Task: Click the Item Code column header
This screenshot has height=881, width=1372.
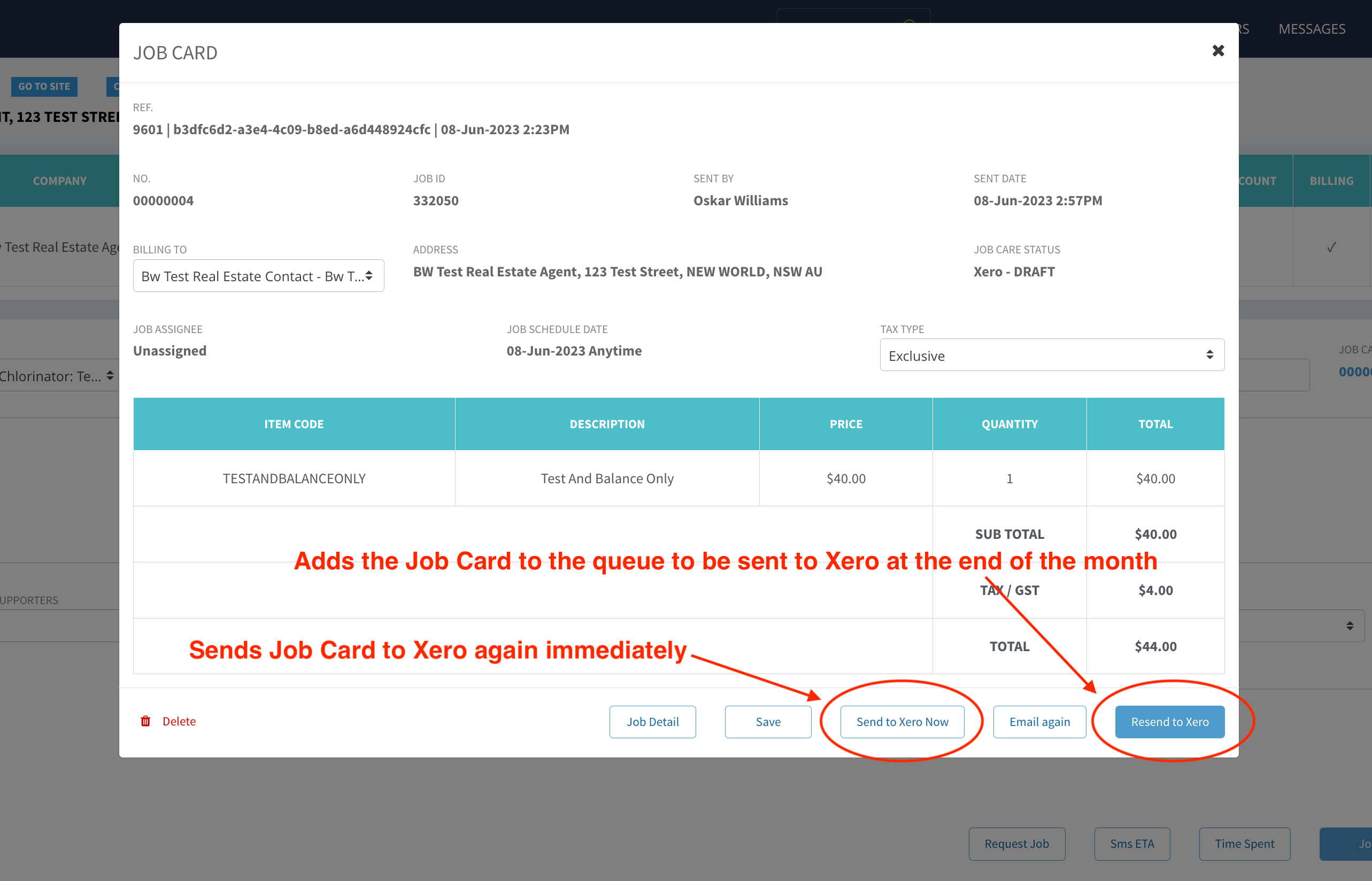Action: coord(294,424)
